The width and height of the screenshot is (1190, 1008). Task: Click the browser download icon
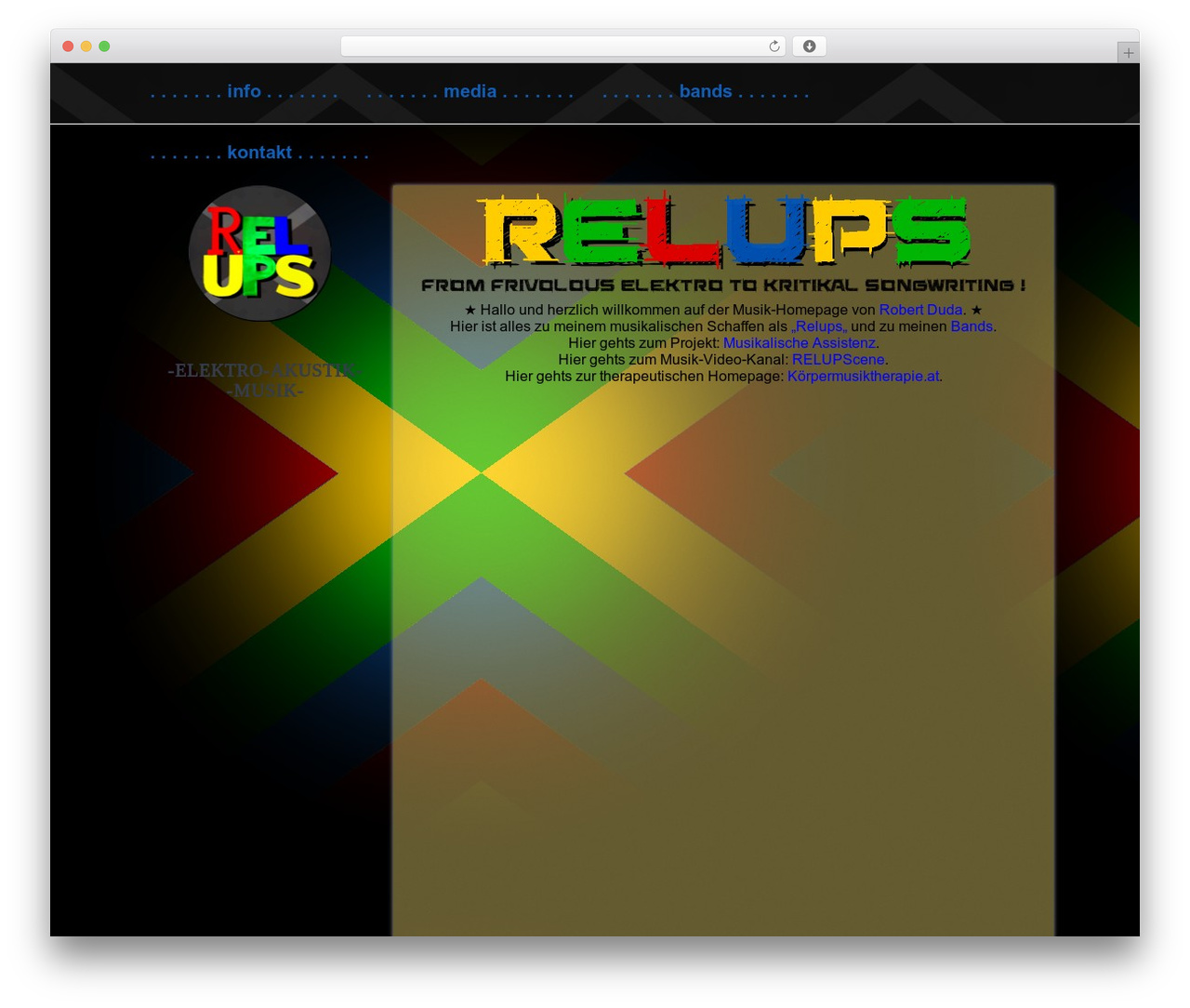(x=809, y=46)
